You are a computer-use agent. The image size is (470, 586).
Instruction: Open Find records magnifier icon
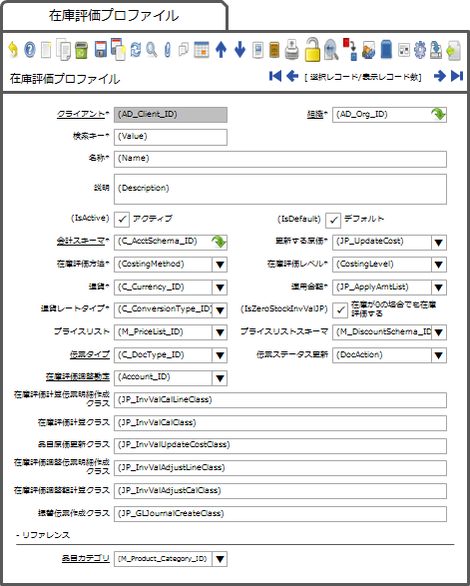point(152,50)
